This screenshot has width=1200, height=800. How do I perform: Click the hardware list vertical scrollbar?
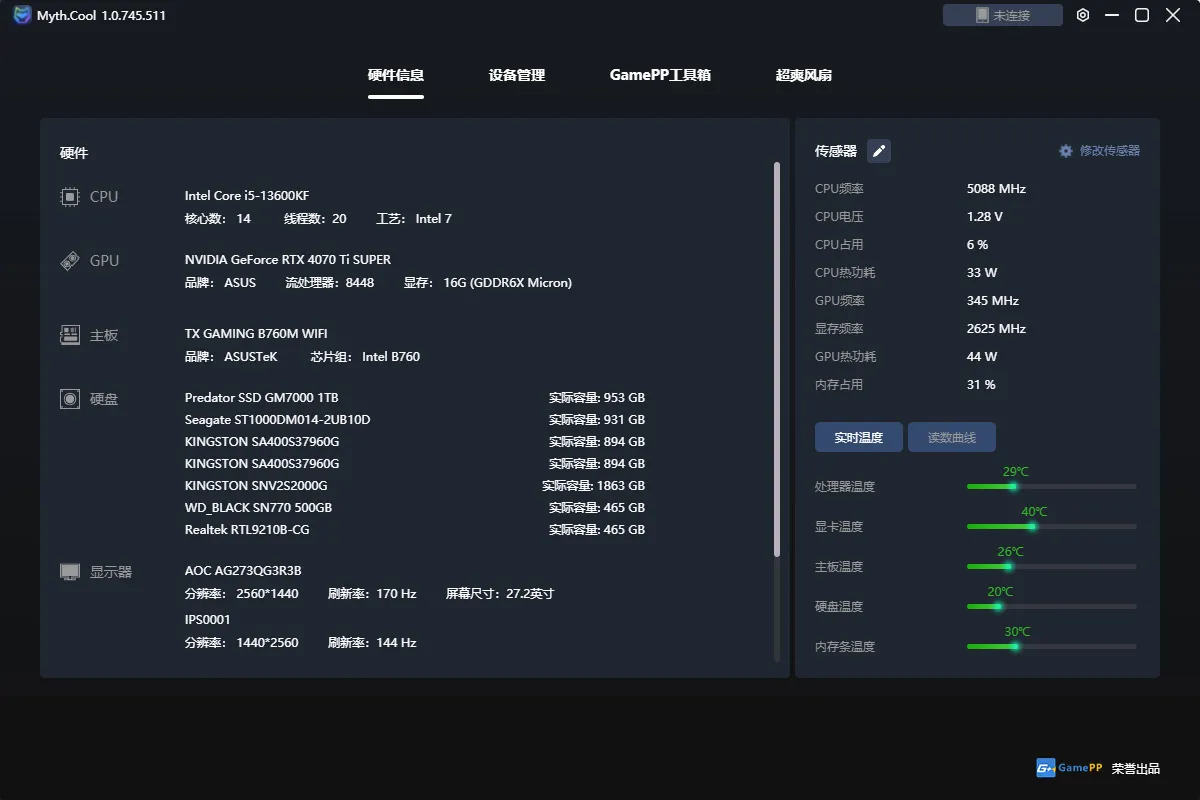777,359
